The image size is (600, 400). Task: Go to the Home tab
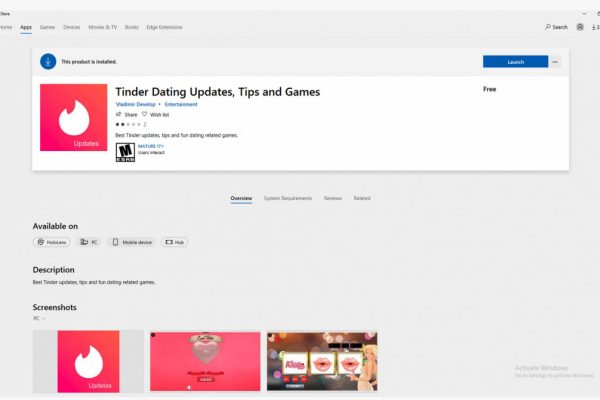6,27
